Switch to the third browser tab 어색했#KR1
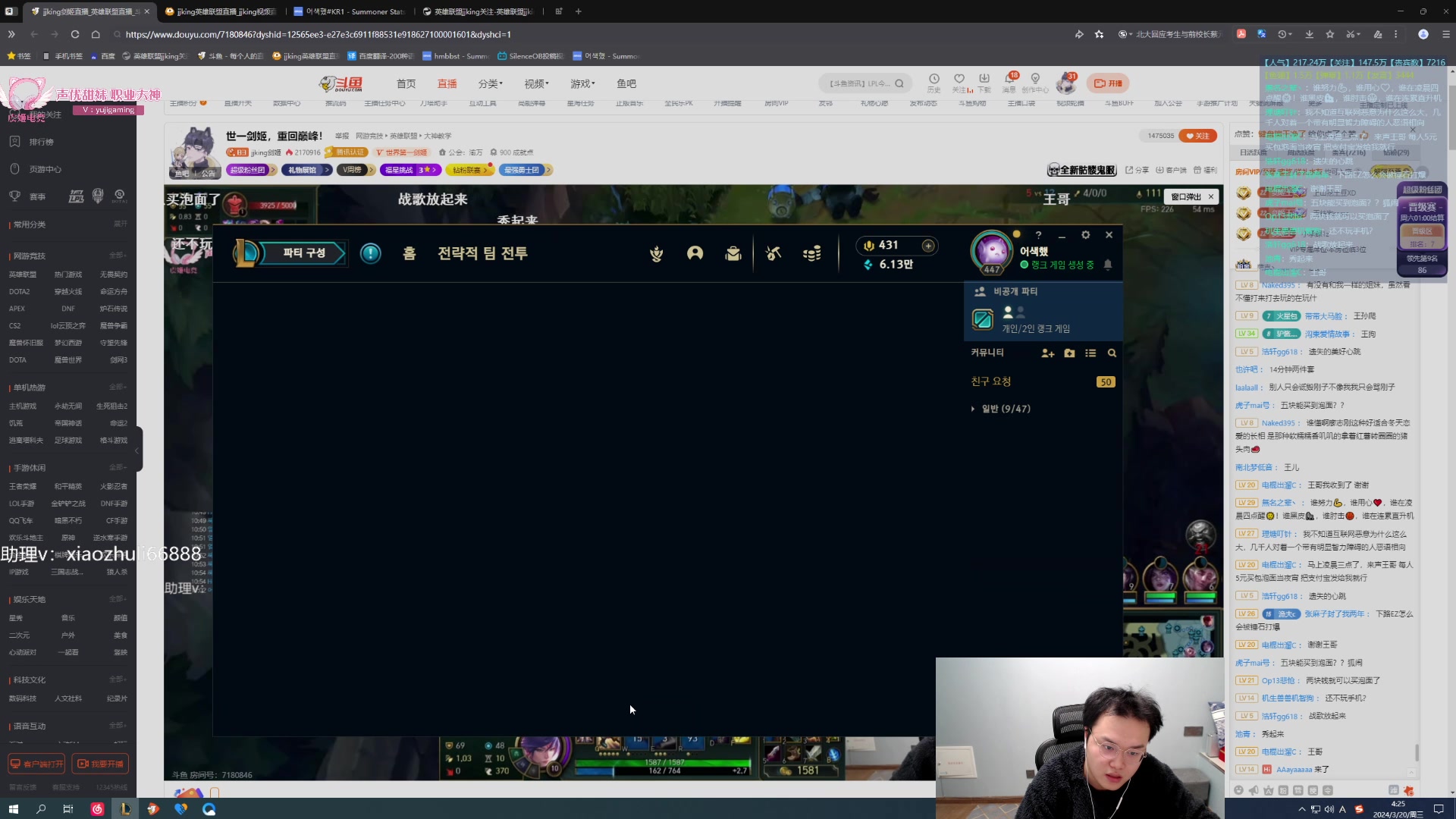 click(350, 11)
